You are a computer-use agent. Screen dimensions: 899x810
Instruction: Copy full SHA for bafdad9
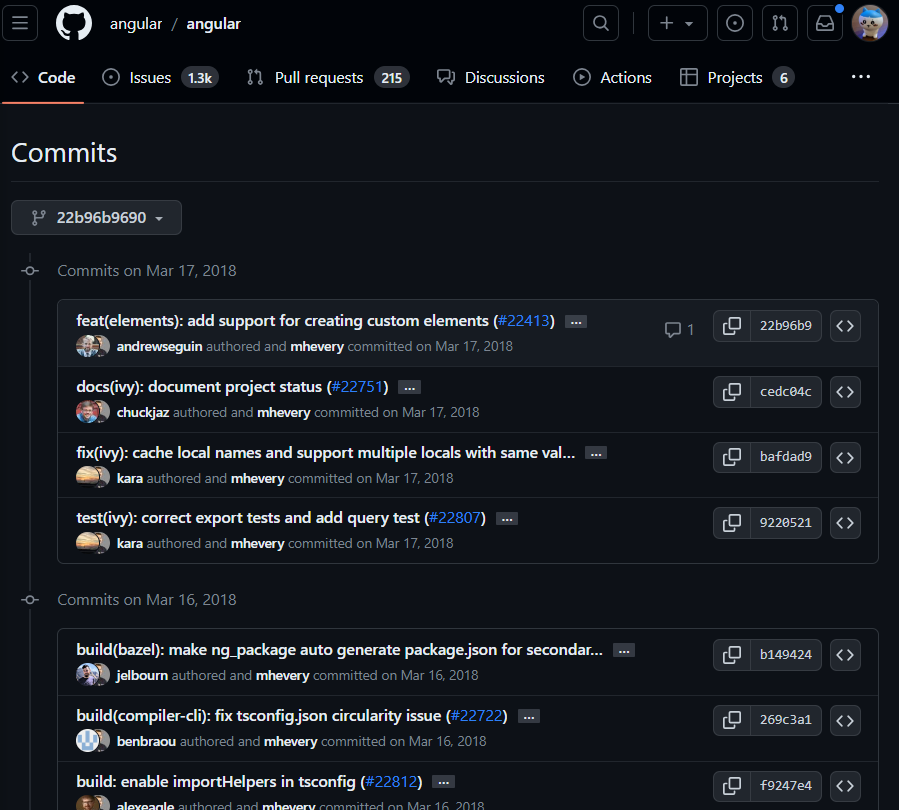point(732,457)
